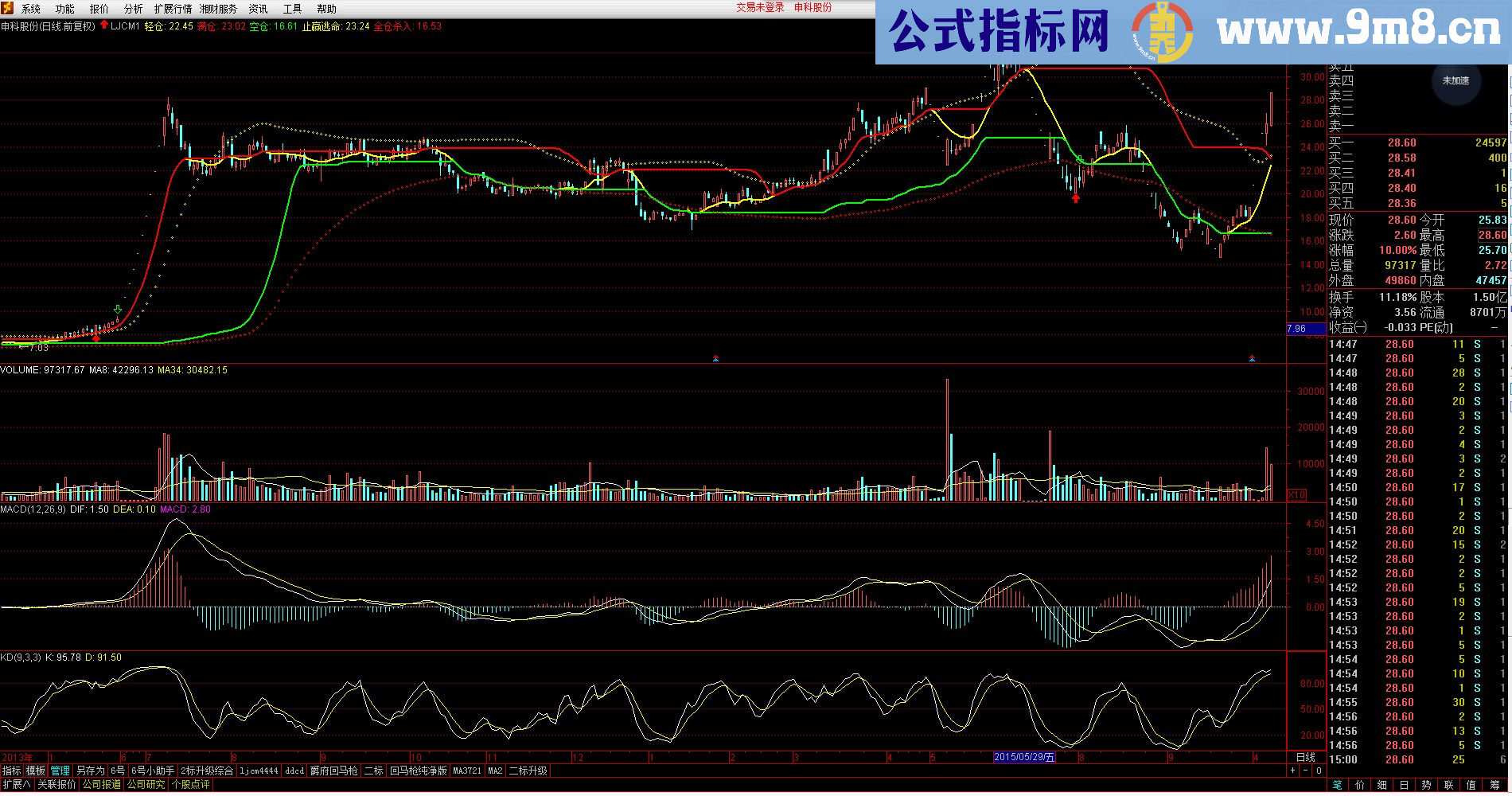Open the 价 price ladder panel

(x=1359, y=785)
